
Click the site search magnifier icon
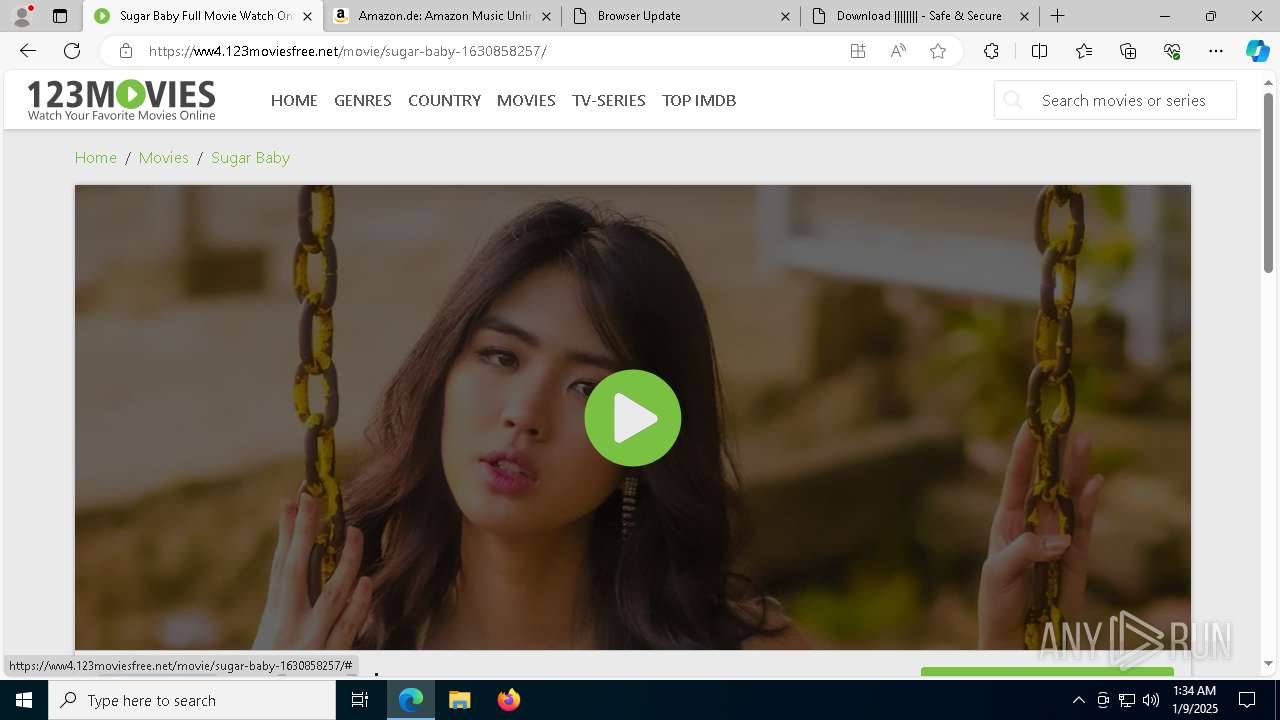1013,100
